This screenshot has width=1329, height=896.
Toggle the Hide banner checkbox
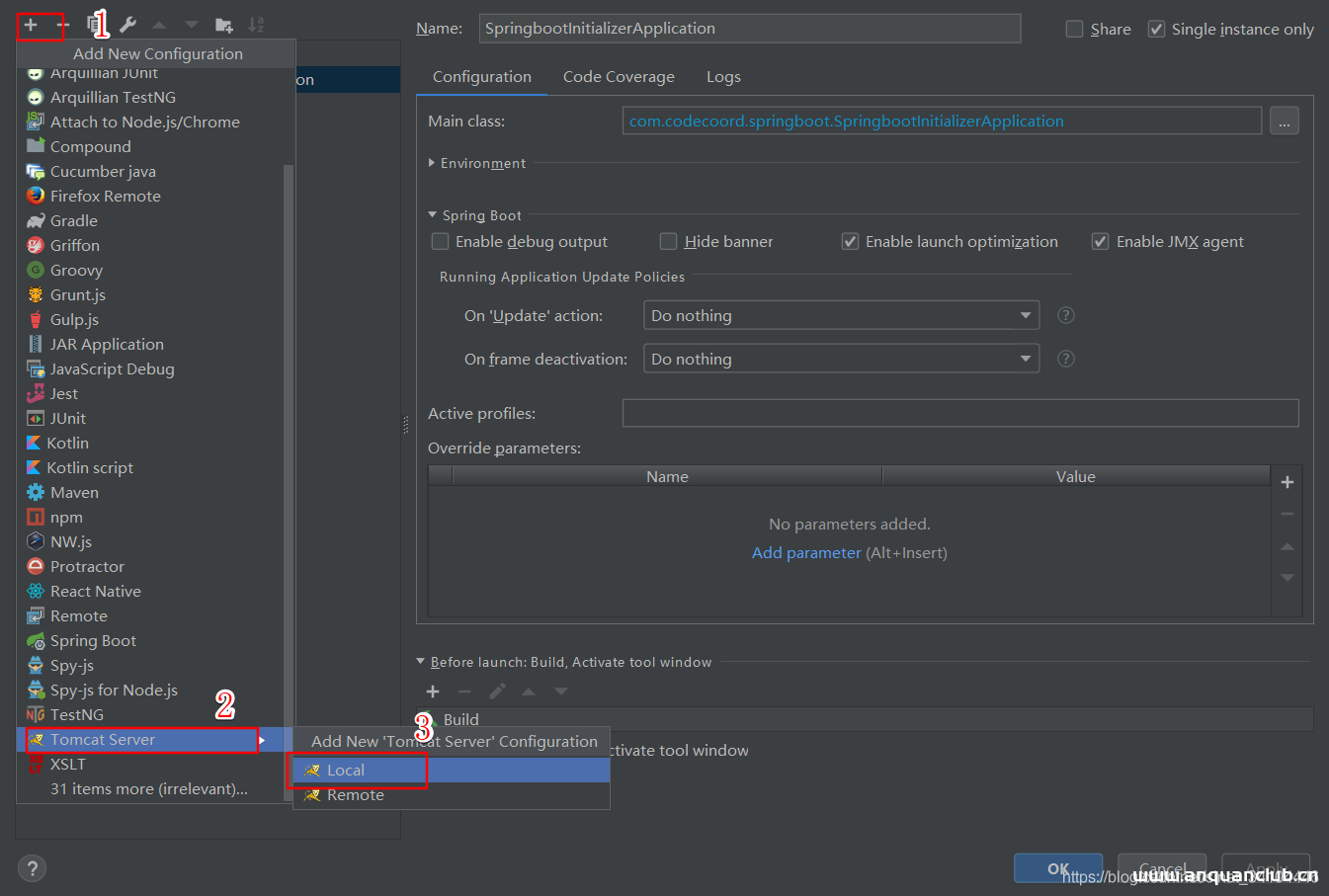pyautogui.click(x=669, y=242)
